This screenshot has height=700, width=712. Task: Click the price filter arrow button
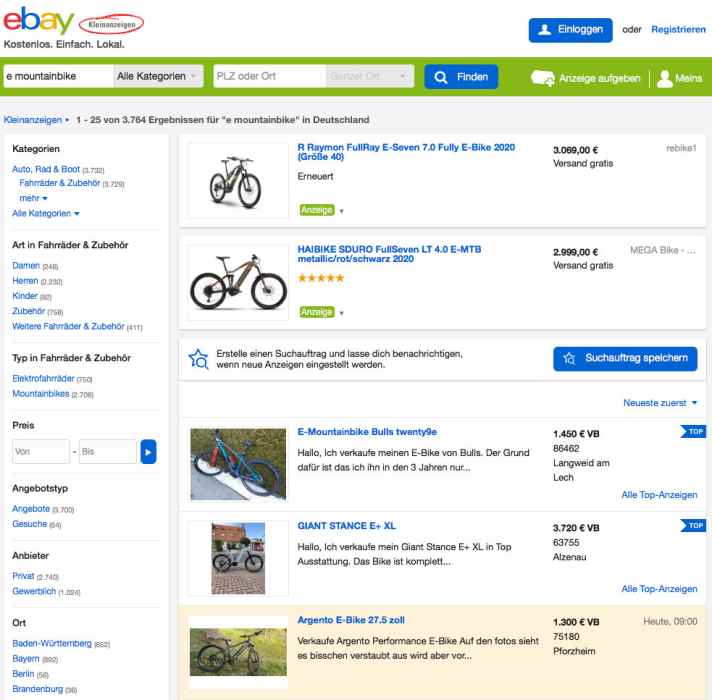coord(148,451)
